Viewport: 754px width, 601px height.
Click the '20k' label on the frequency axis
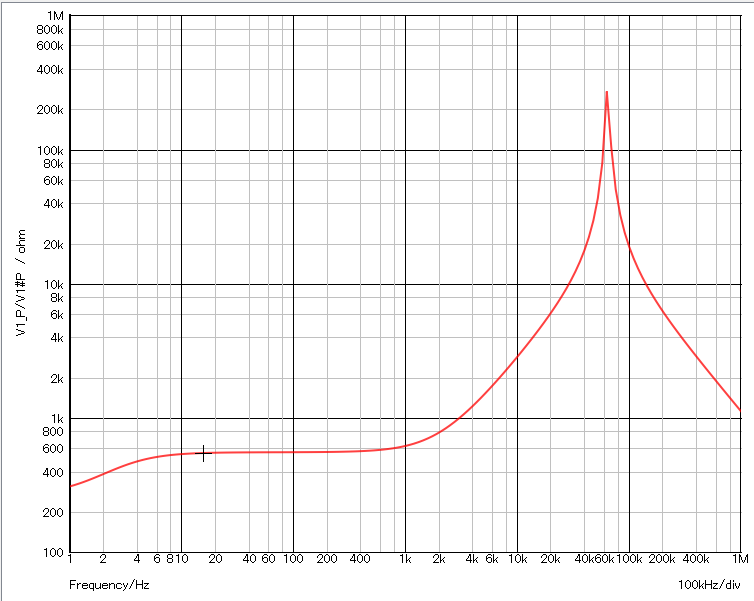(x=551, y=559)
